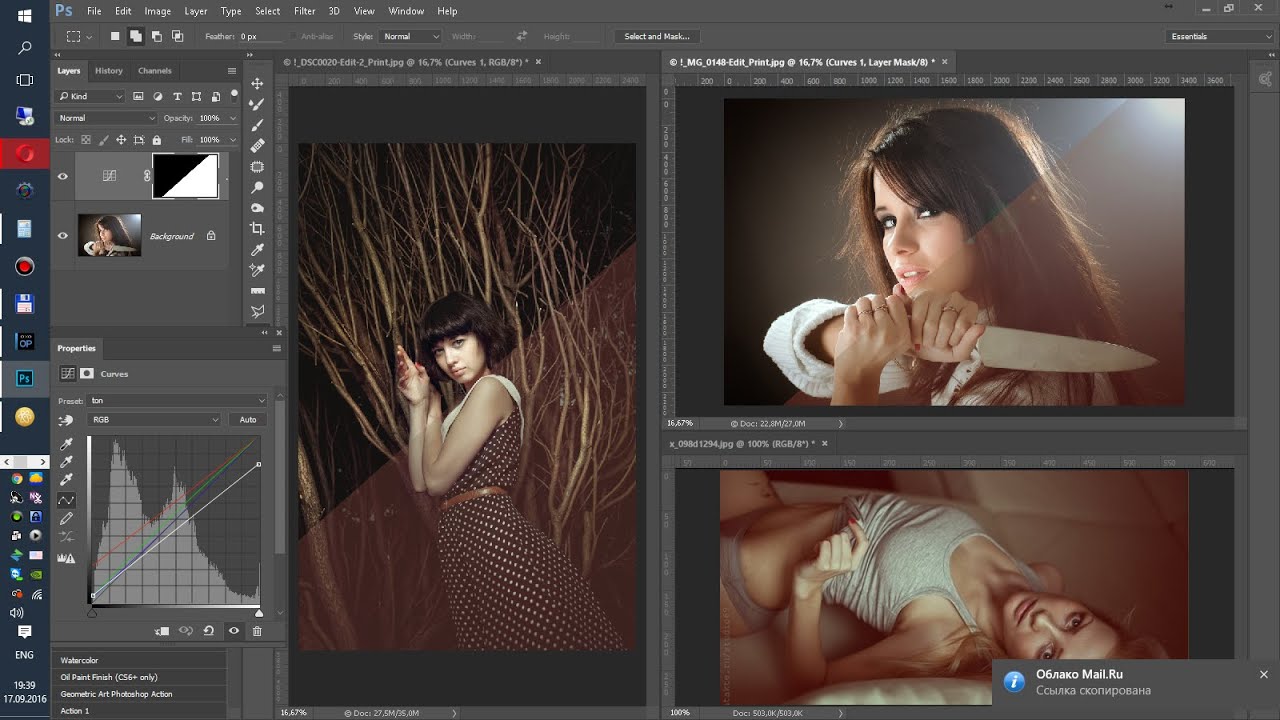The height and width of the screenshot is (720, 1280).
Task: Click the trash icon in Properties panel
Action: coord(257,631)
